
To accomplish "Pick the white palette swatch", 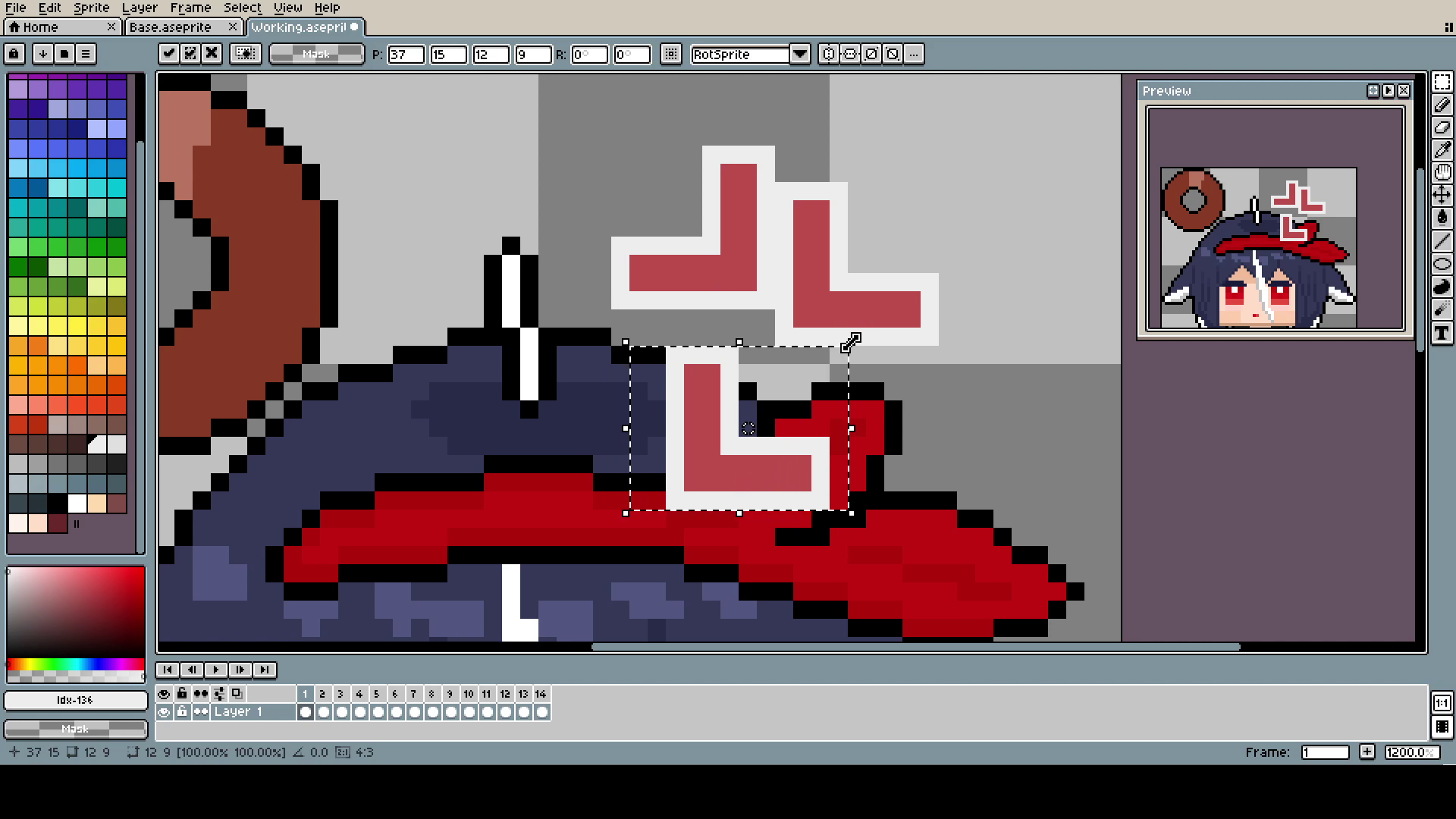I will (x=77, y=504).
